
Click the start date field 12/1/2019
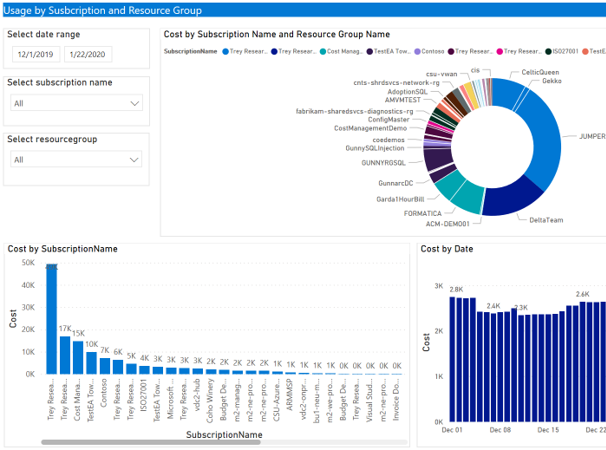(36, 55)
